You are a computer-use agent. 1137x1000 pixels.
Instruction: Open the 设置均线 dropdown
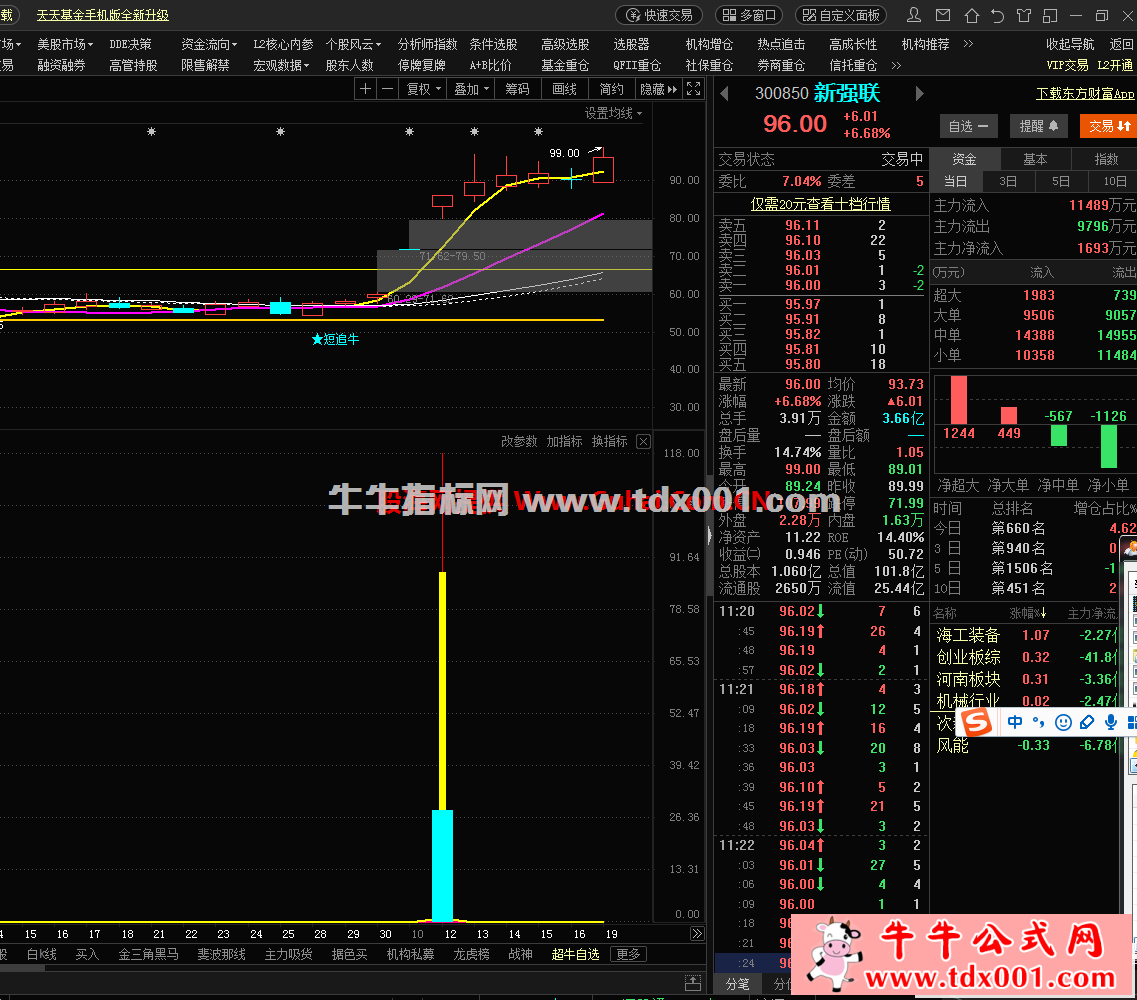click(613, 113)
